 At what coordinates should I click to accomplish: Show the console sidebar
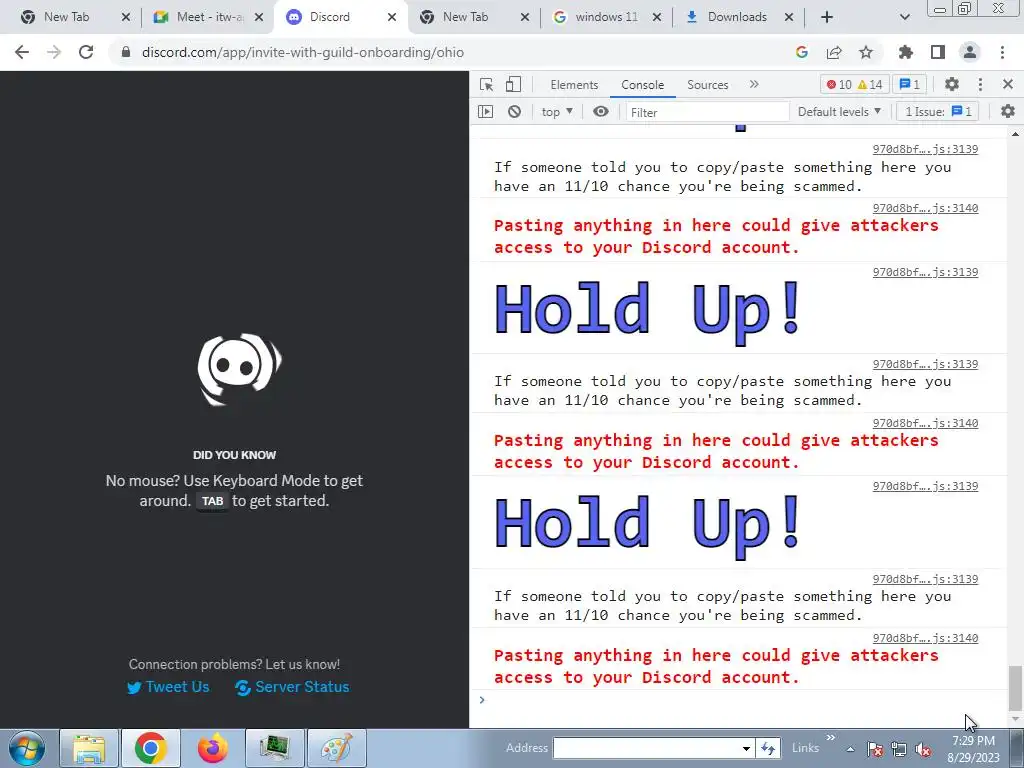coord(486,112)
